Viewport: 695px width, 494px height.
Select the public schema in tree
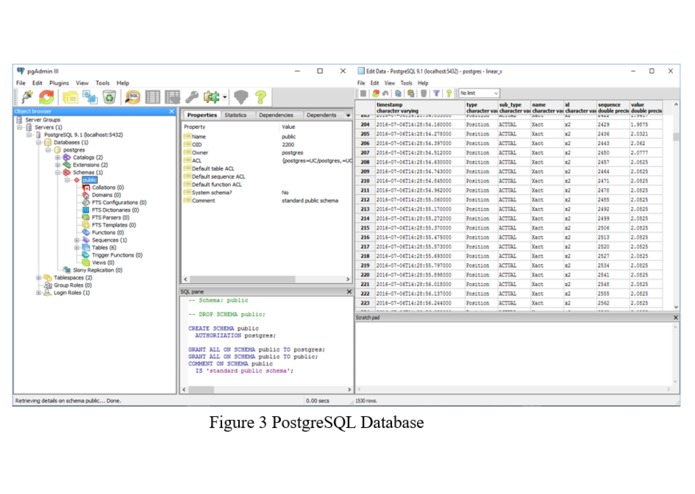pos(90,180)
